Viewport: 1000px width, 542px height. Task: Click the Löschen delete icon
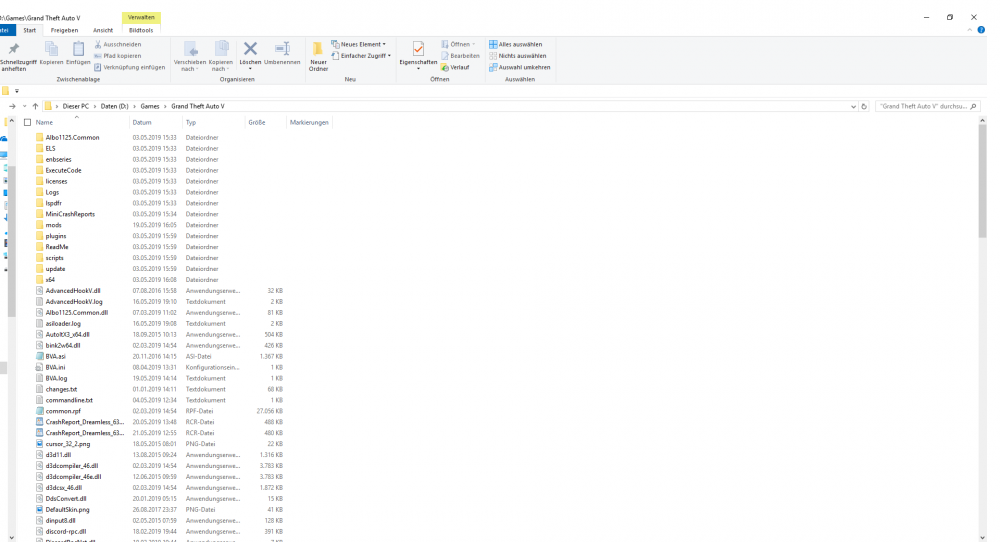coord(250,49)
